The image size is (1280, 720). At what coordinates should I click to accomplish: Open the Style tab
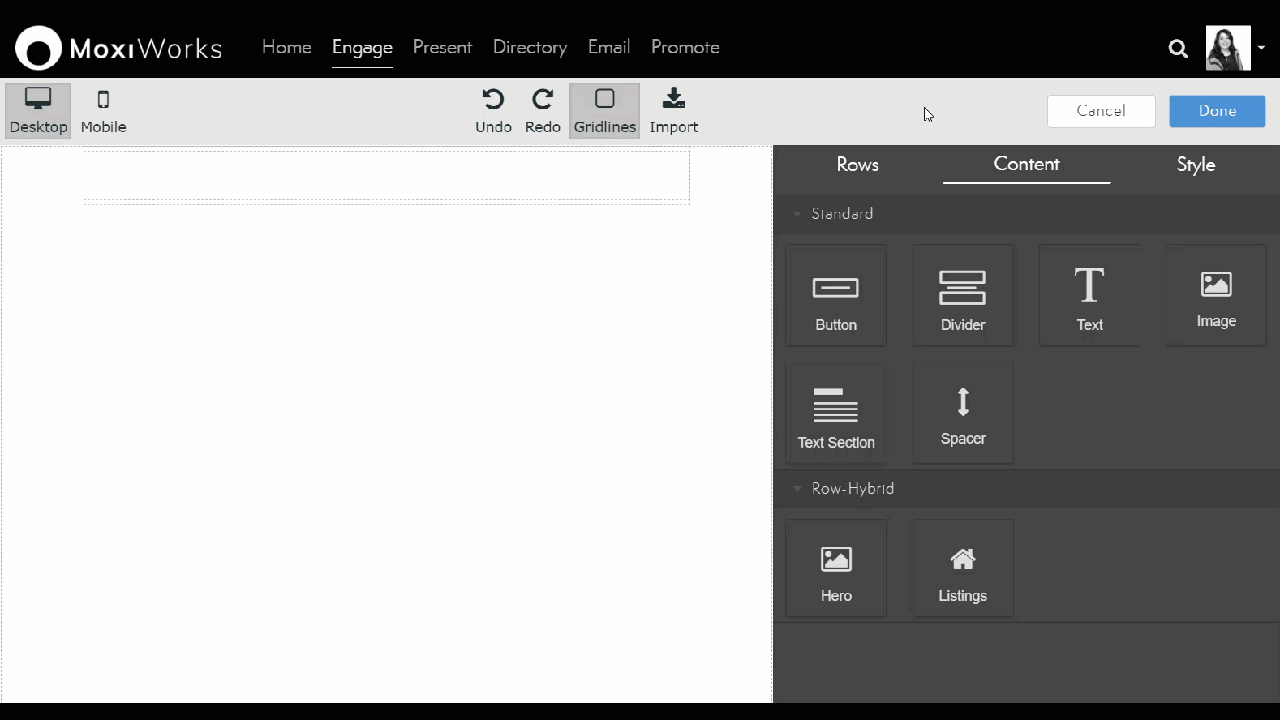pyautogui.click(x=1195, y=164)
